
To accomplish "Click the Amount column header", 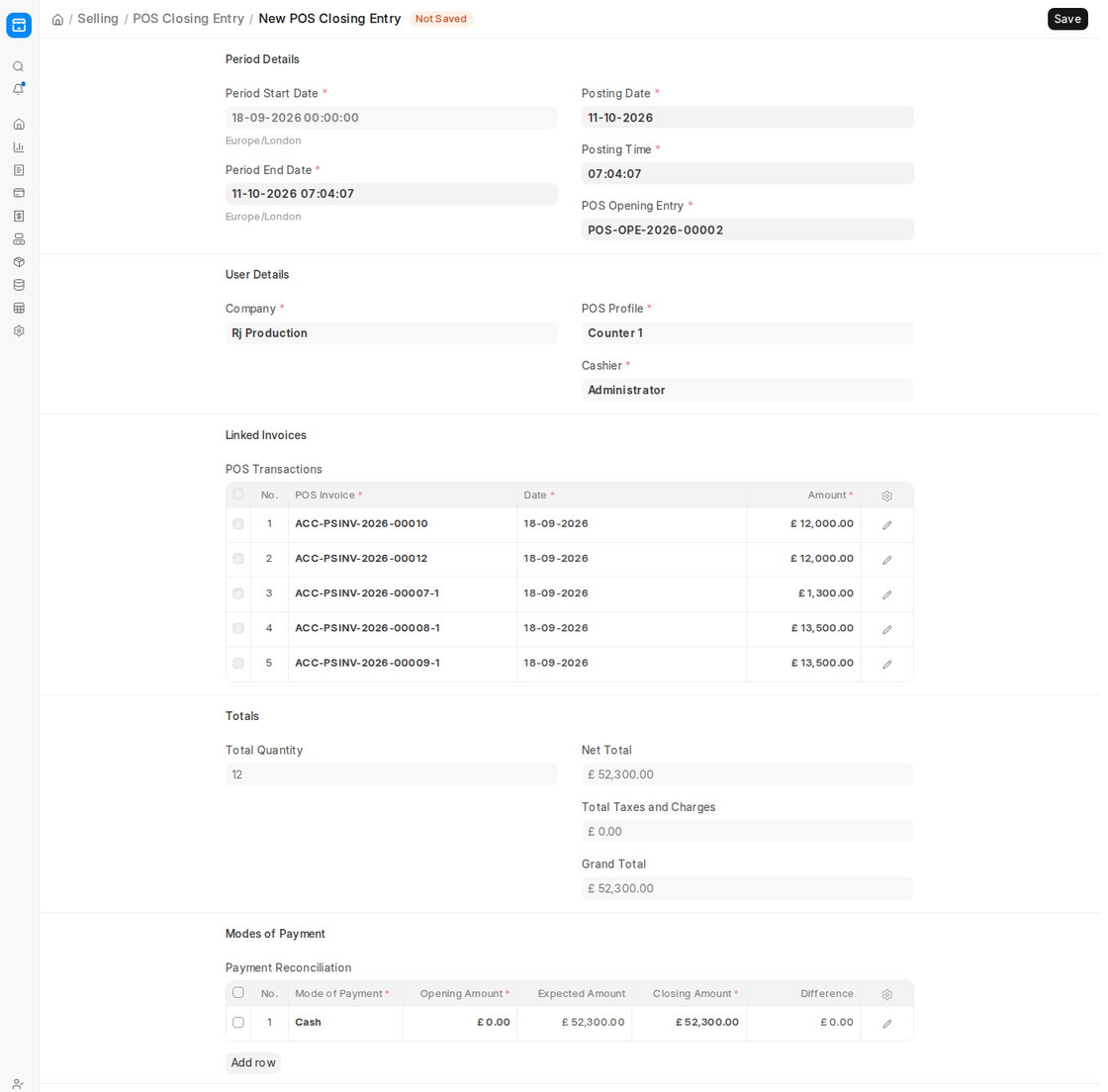I will [803, 496].
